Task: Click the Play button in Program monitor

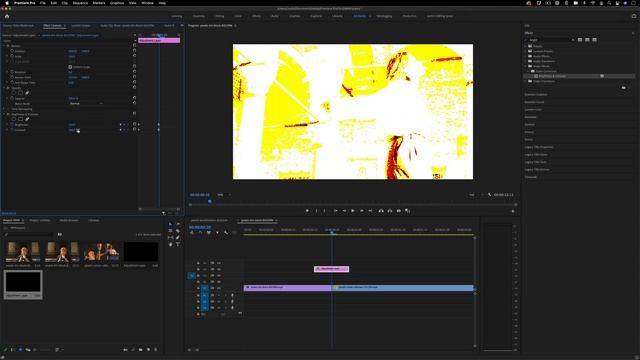Action: [353, 211]
